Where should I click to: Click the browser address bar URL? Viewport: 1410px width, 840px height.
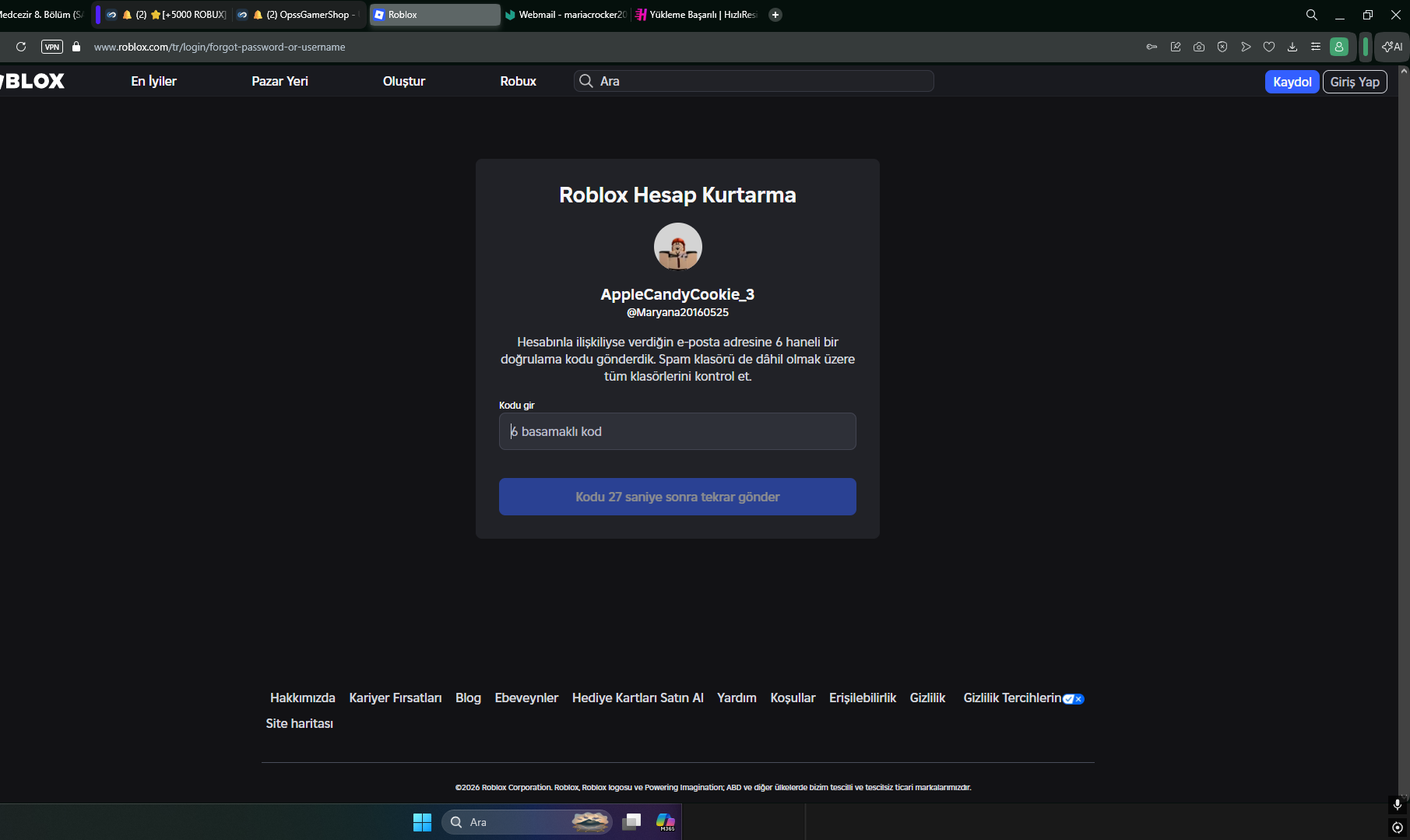220,47
